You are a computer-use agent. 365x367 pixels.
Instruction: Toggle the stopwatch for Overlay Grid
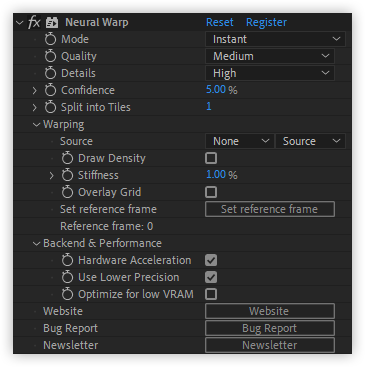pos(67,192)
